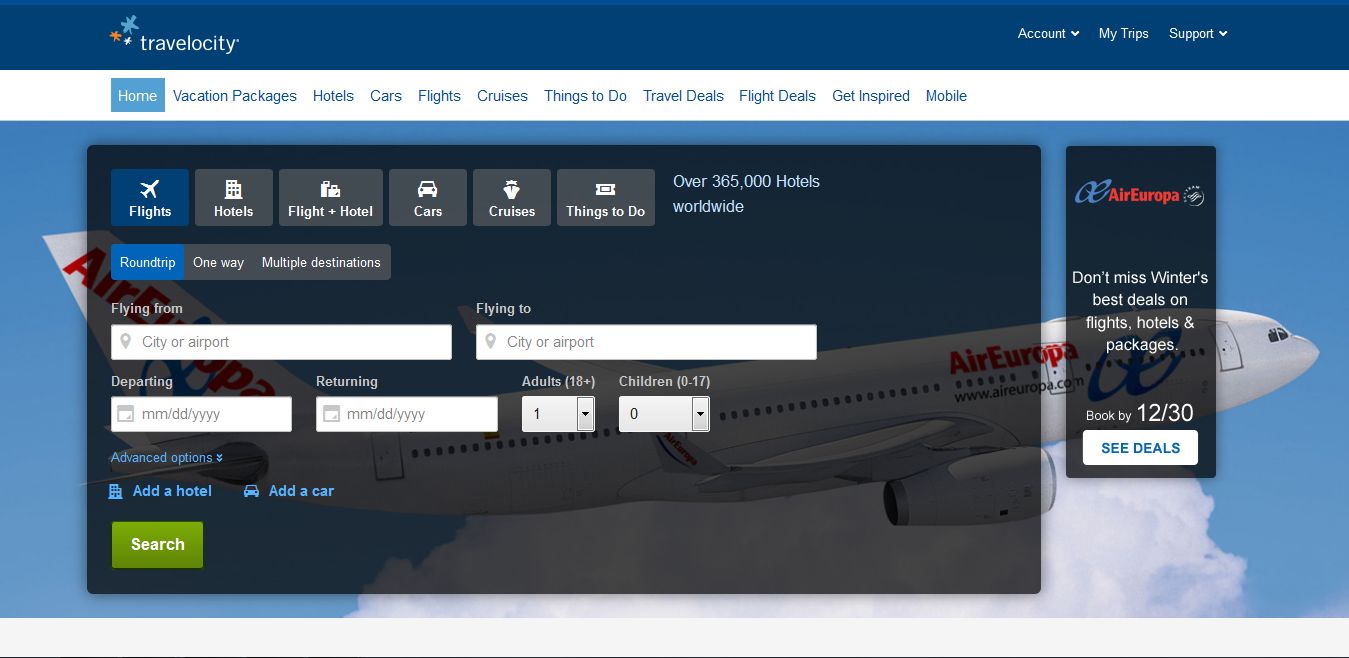Open the Support dropdown menu
This screenshot has width=1349, height=658.
[1198, 33]
